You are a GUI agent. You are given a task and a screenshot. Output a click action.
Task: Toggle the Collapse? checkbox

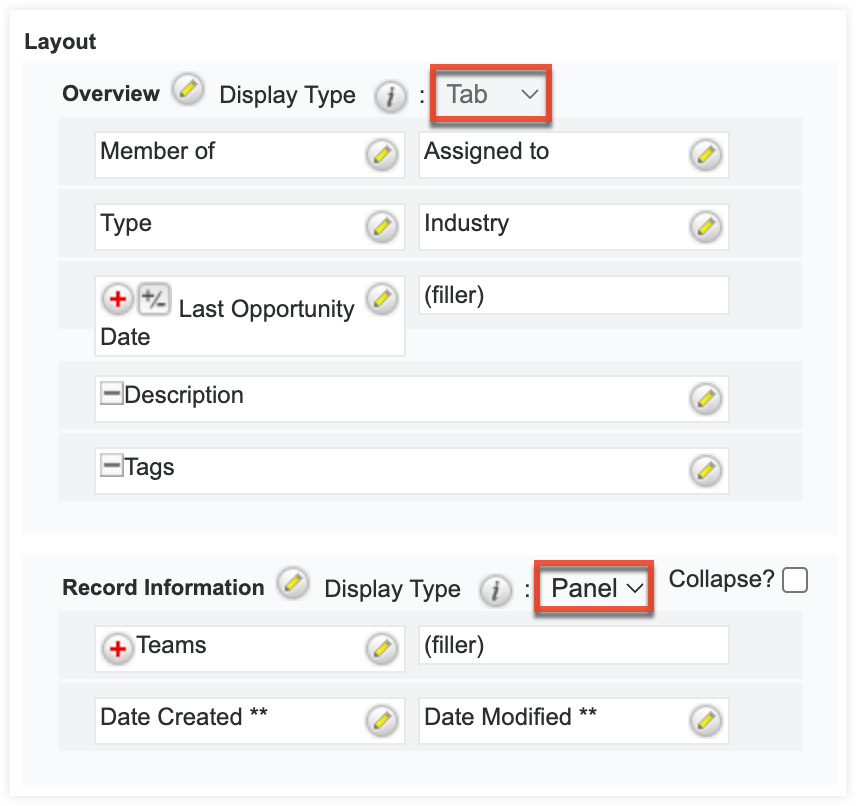point(794,580)
